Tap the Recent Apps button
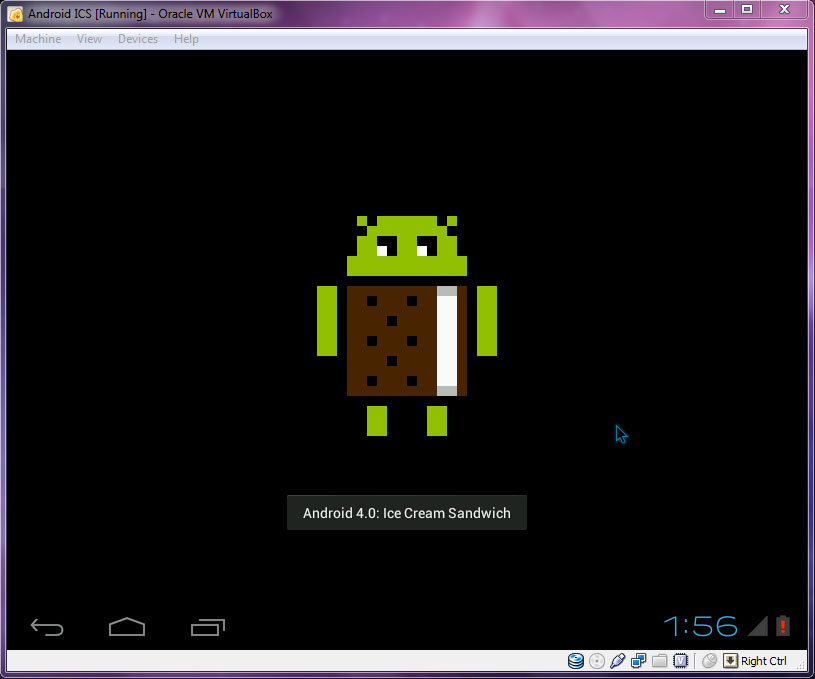Screen dimensions: 815x679 click(x=207, y=627)
